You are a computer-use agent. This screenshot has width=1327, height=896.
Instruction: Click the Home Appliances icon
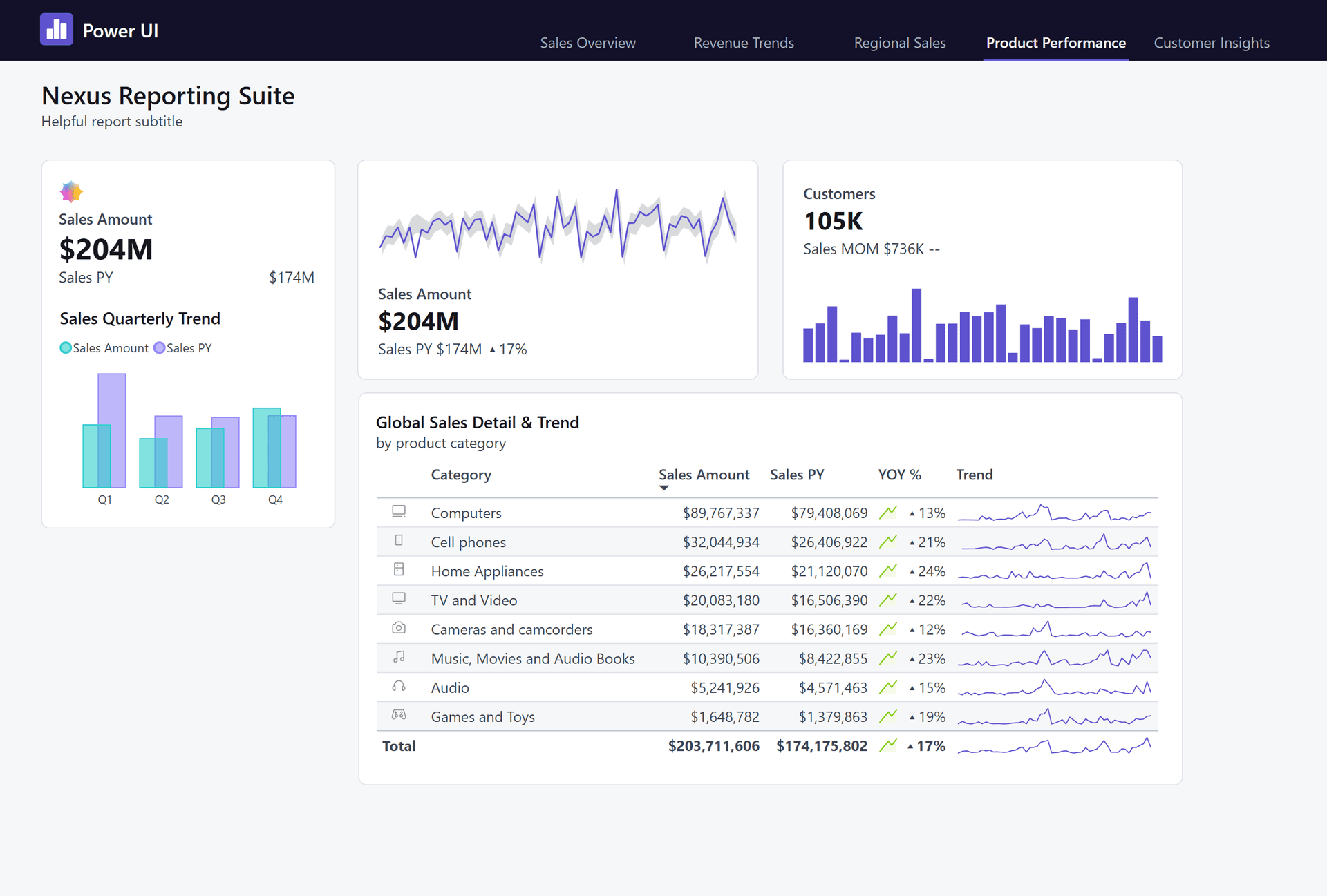click(399, 570)
